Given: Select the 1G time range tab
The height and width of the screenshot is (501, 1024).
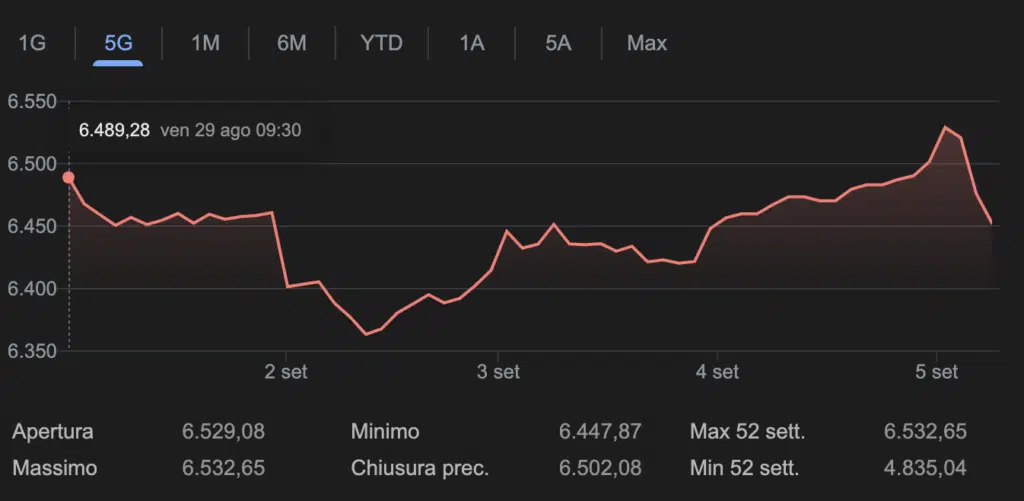Looking at the screenshot, I should pos(33,43).
